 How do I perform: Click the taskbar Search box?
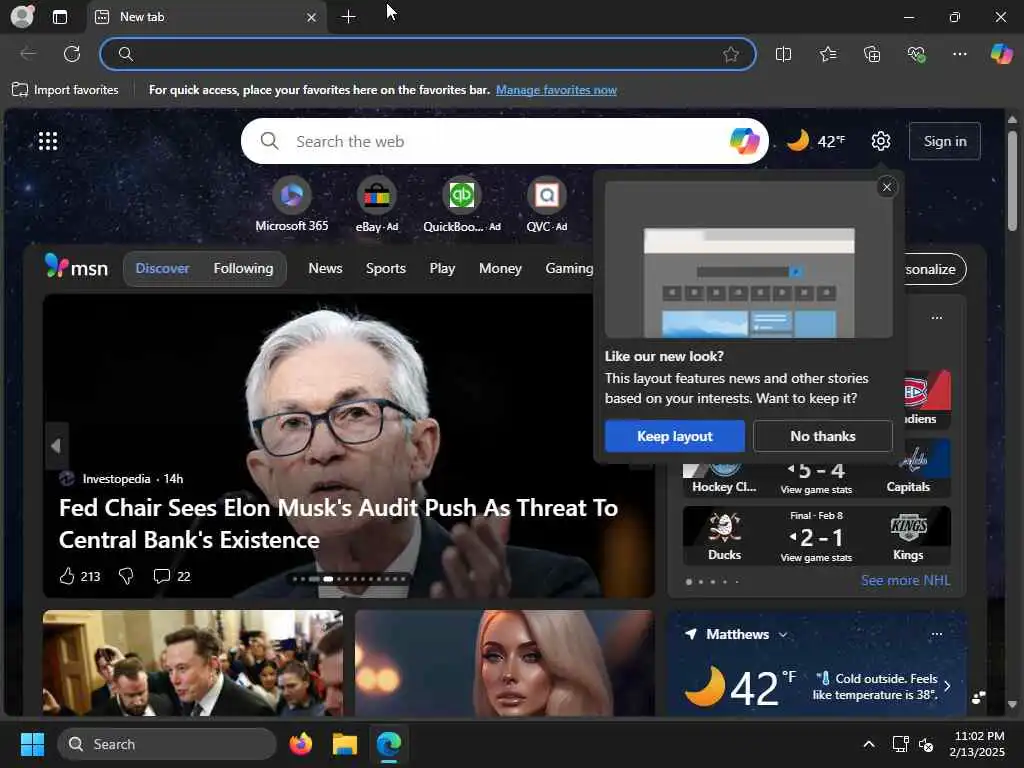[x=167, y=744]
